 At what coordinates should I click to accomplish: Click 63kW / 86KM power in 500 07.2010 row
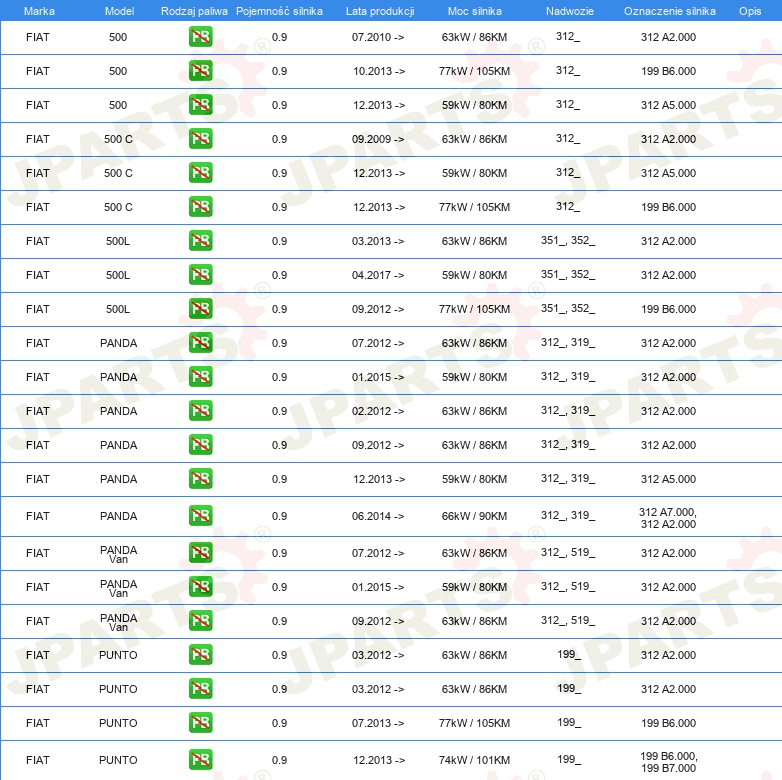click(x=474, y=37)
